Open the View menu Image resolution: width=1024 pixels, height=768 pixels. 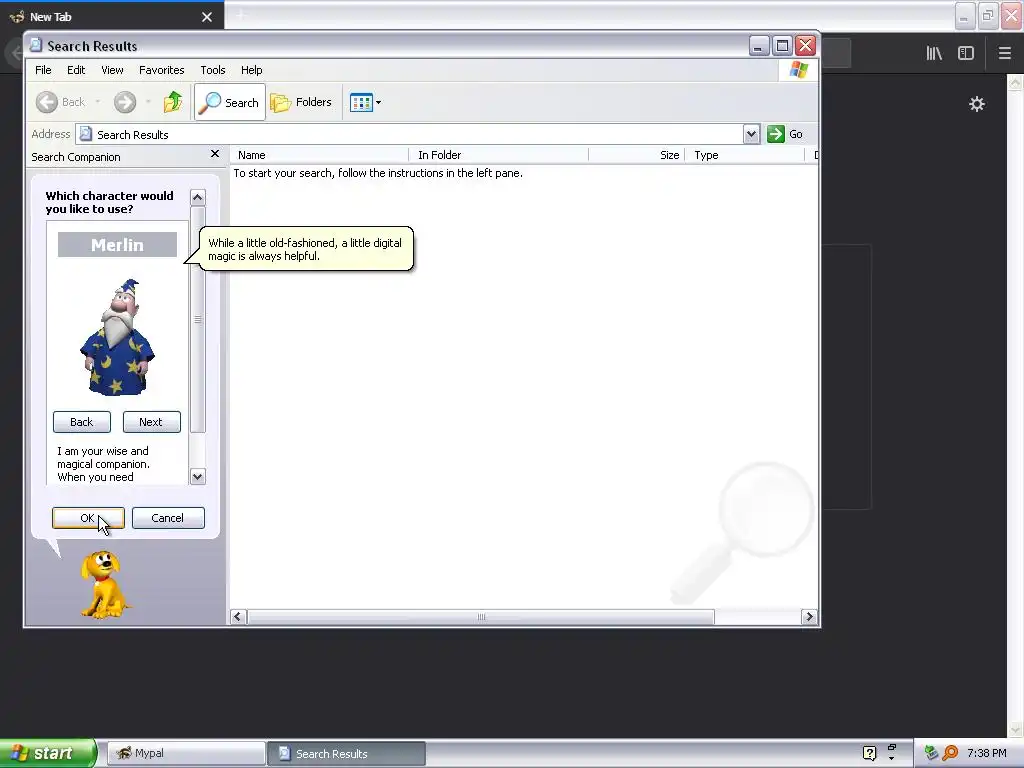112,70
